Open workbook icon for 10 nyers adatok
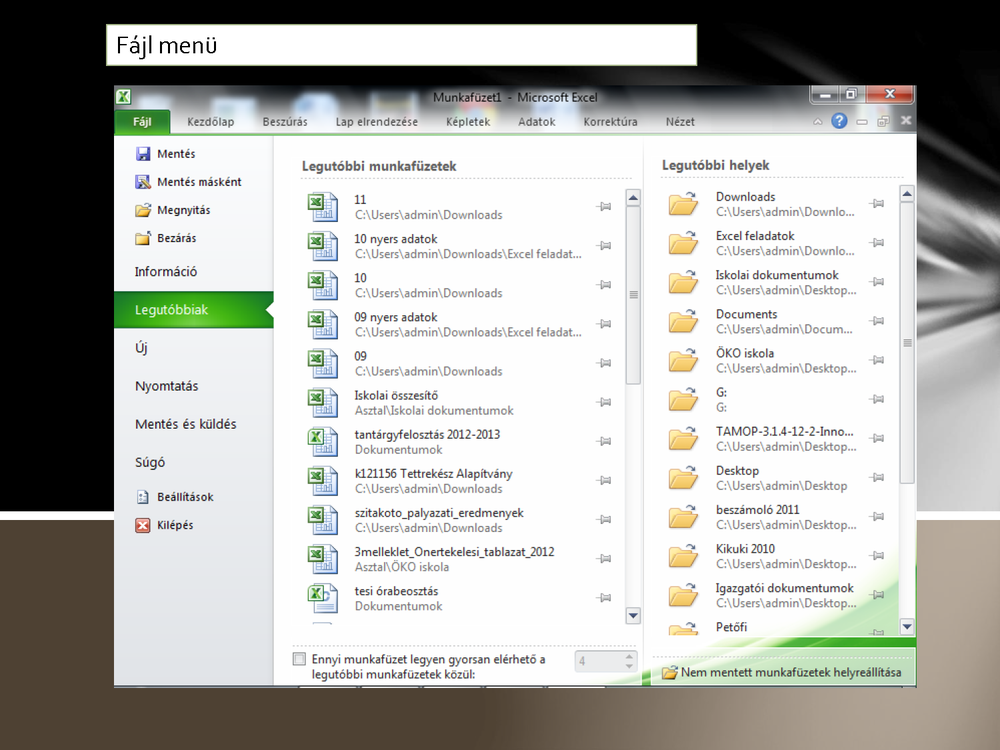 click(323, 246)
